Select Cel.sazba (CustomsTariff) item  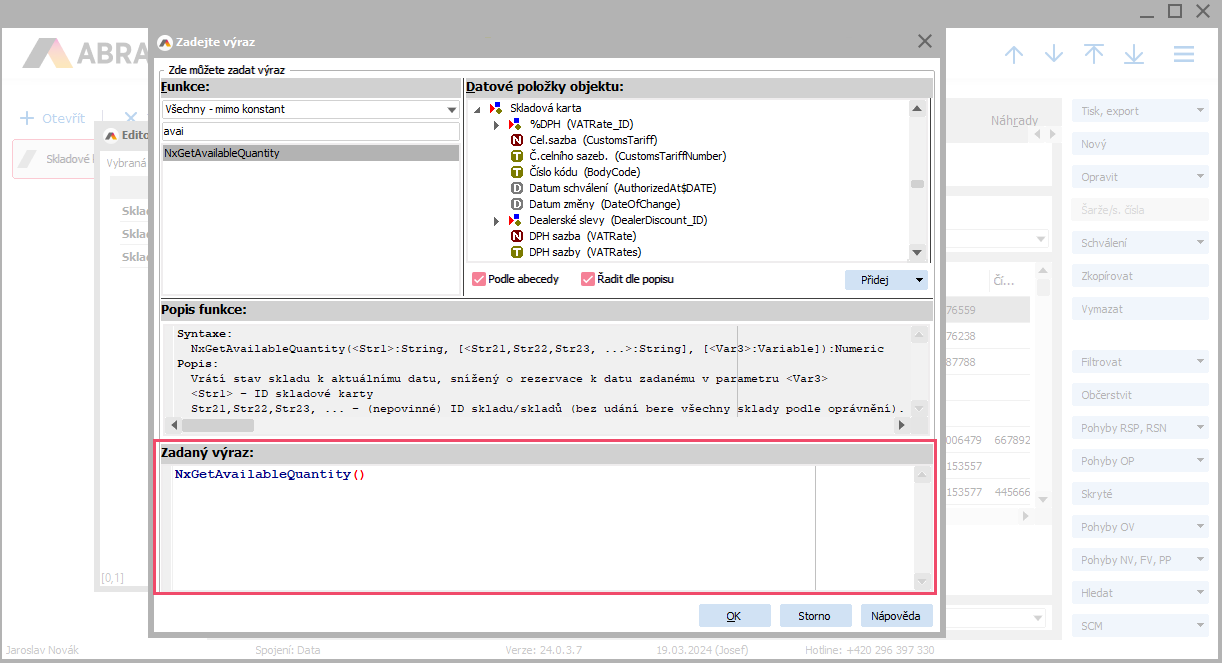click(593, 140)
